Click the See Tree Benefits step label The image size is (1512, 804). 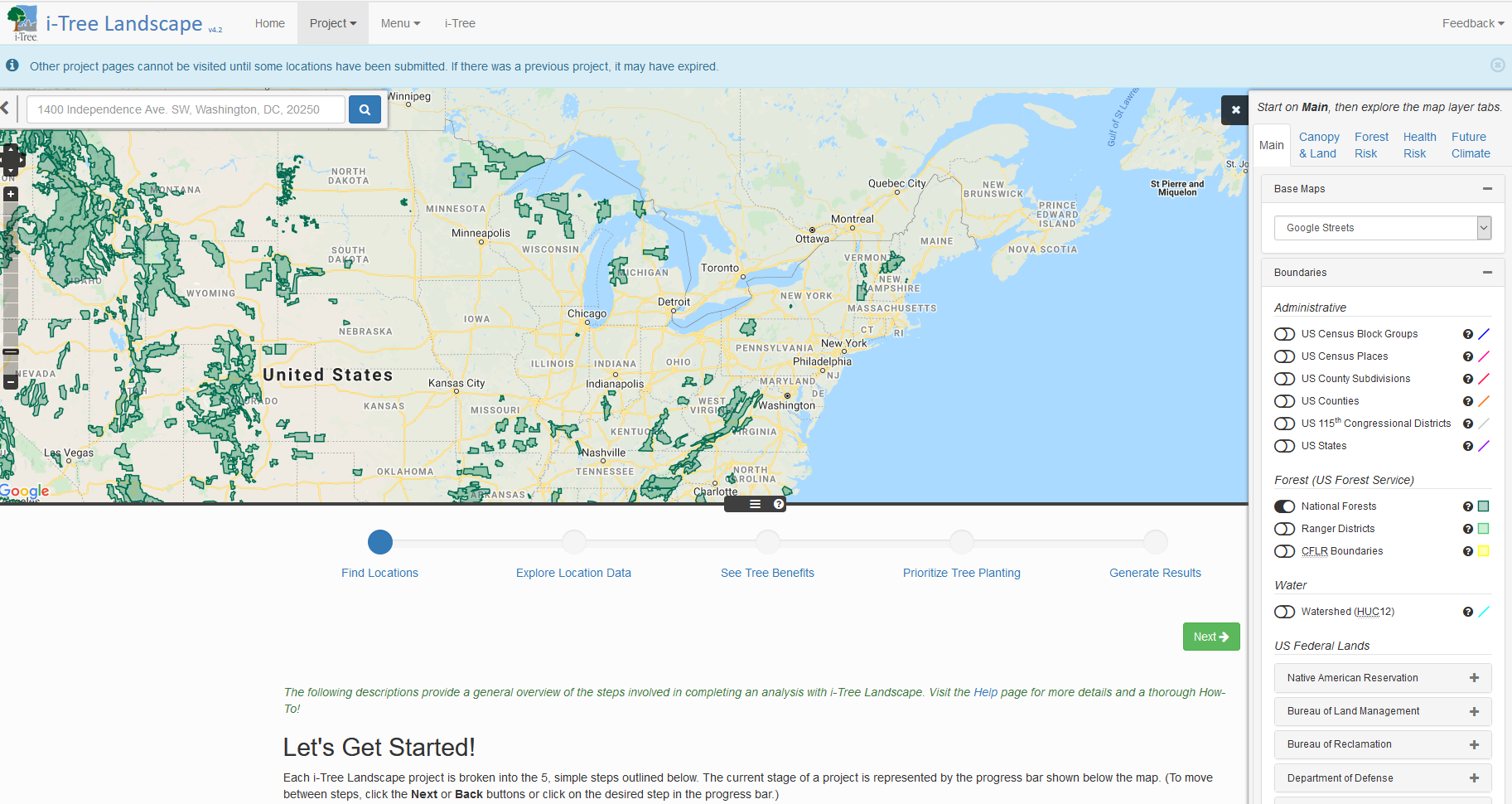(x=767, y=573)
